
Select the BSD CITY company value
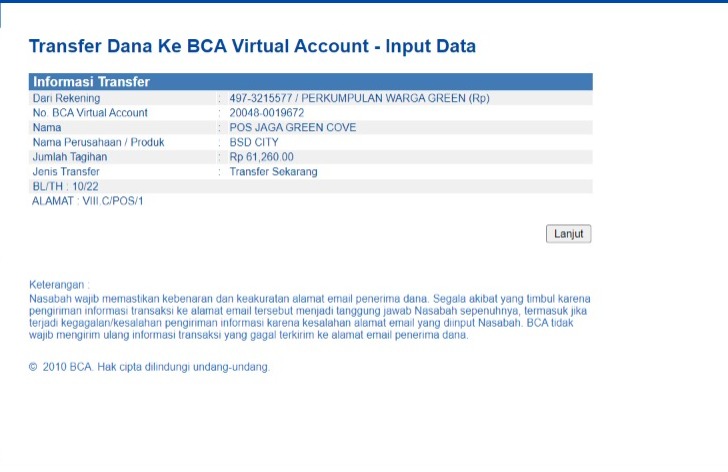254,142
